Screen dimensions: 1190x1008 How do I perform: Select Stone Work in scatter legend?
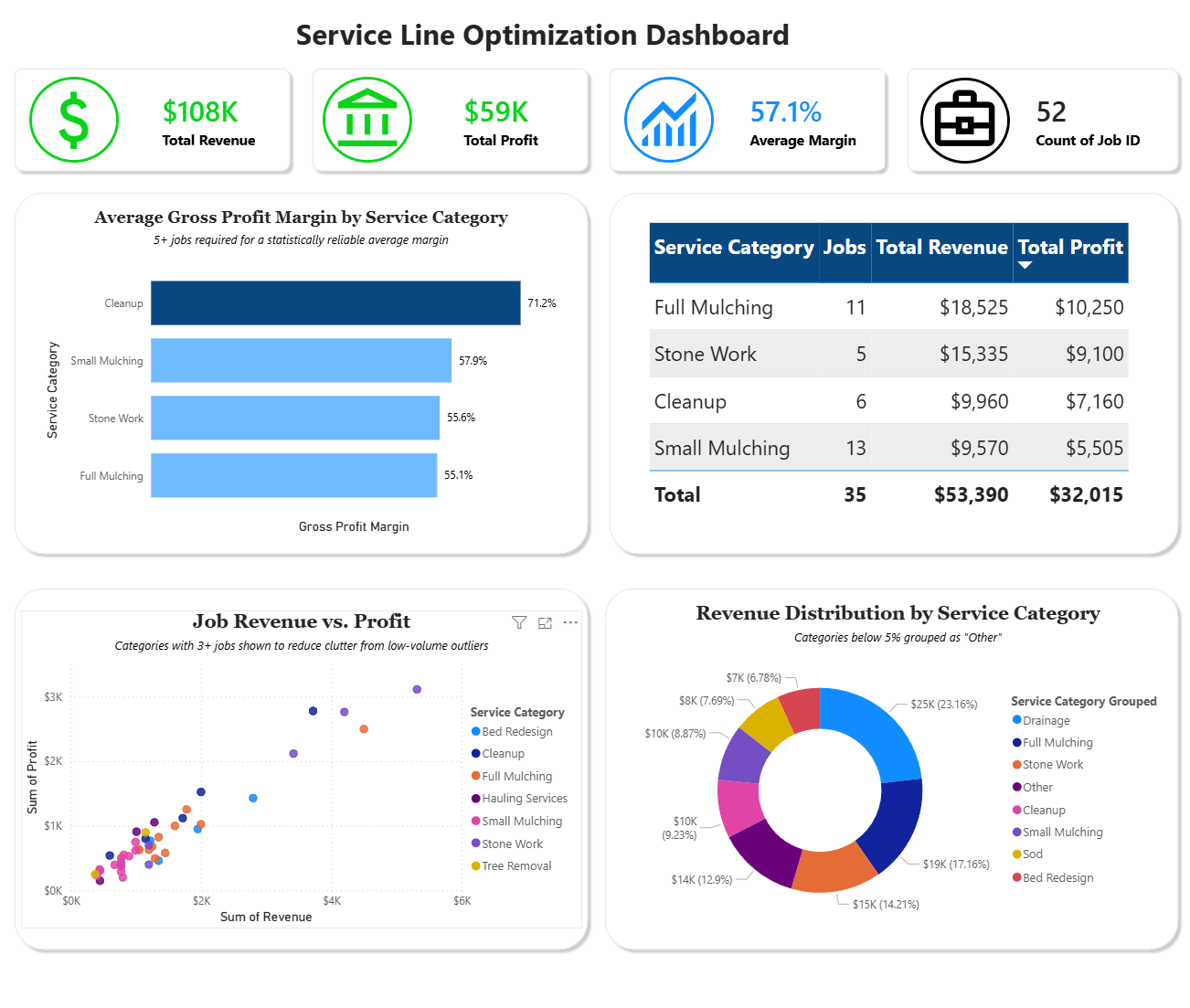coord(506,844)
